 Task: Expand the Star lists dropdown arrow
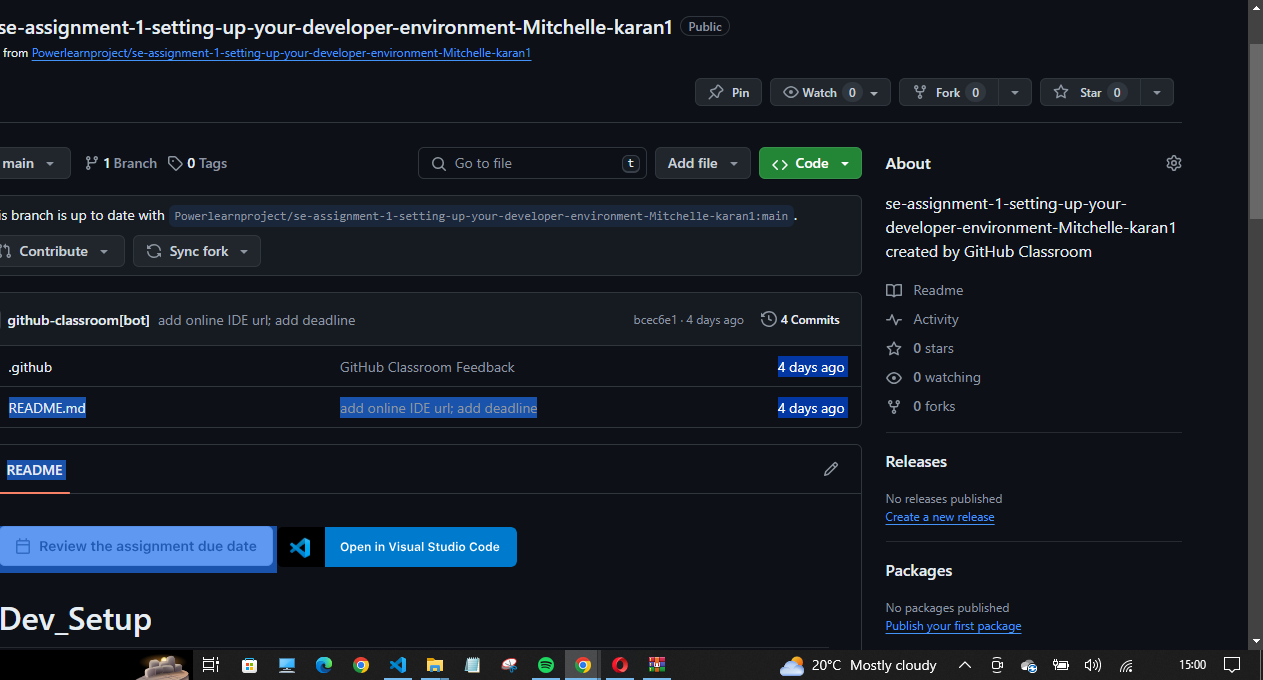(1157, 92)
